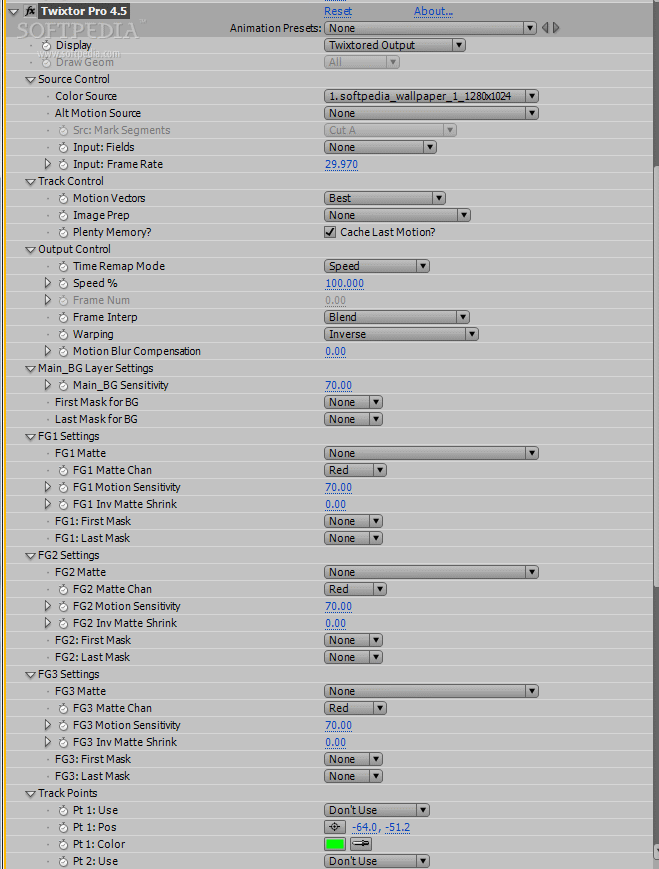Toggle the Speed % stopwatch
Image resolution: width=659 pixels, height=869 pixels.
tap(63, 284)
